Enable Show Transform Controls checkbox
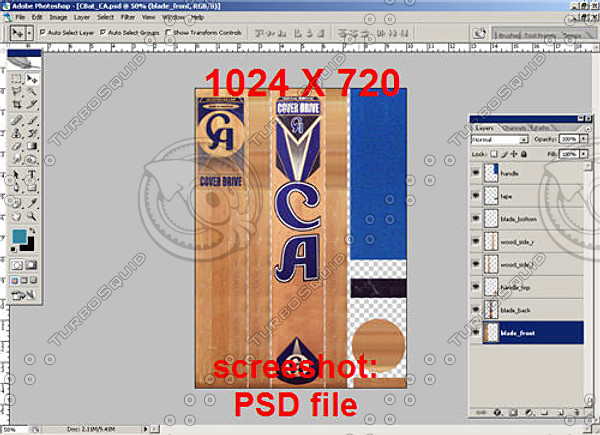The width and height of the screenshot is (600, 435). click(x=168, y=33)
